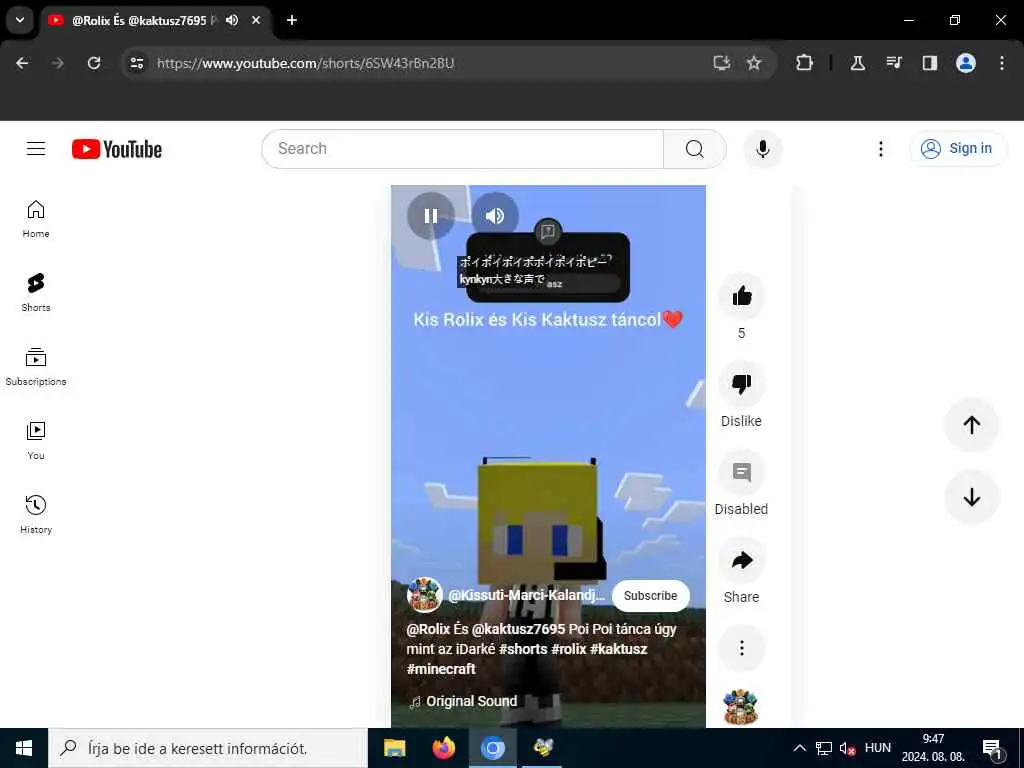This screenshot has height=768, width=1024.
Task: Go to YouTube home via logo
Action: (x=117, y=150)
